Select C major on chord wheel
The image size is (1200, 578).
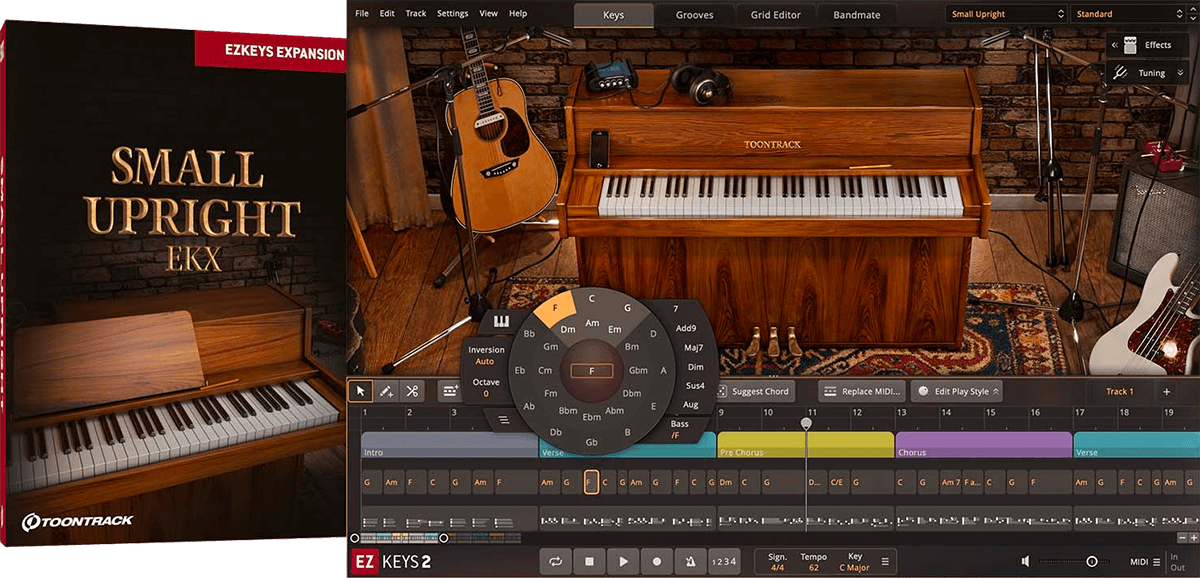pos(592,298)
